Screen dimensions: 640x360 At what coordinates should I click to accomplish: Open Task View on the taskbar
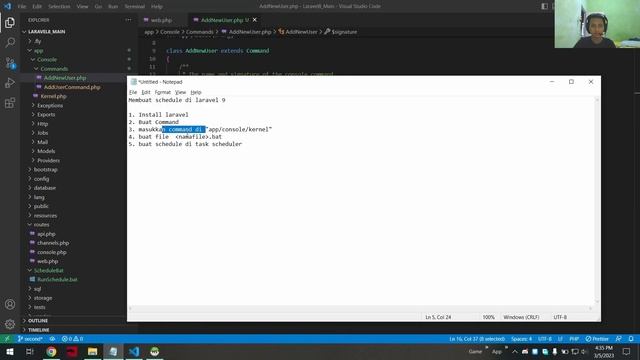click(30, 351)
